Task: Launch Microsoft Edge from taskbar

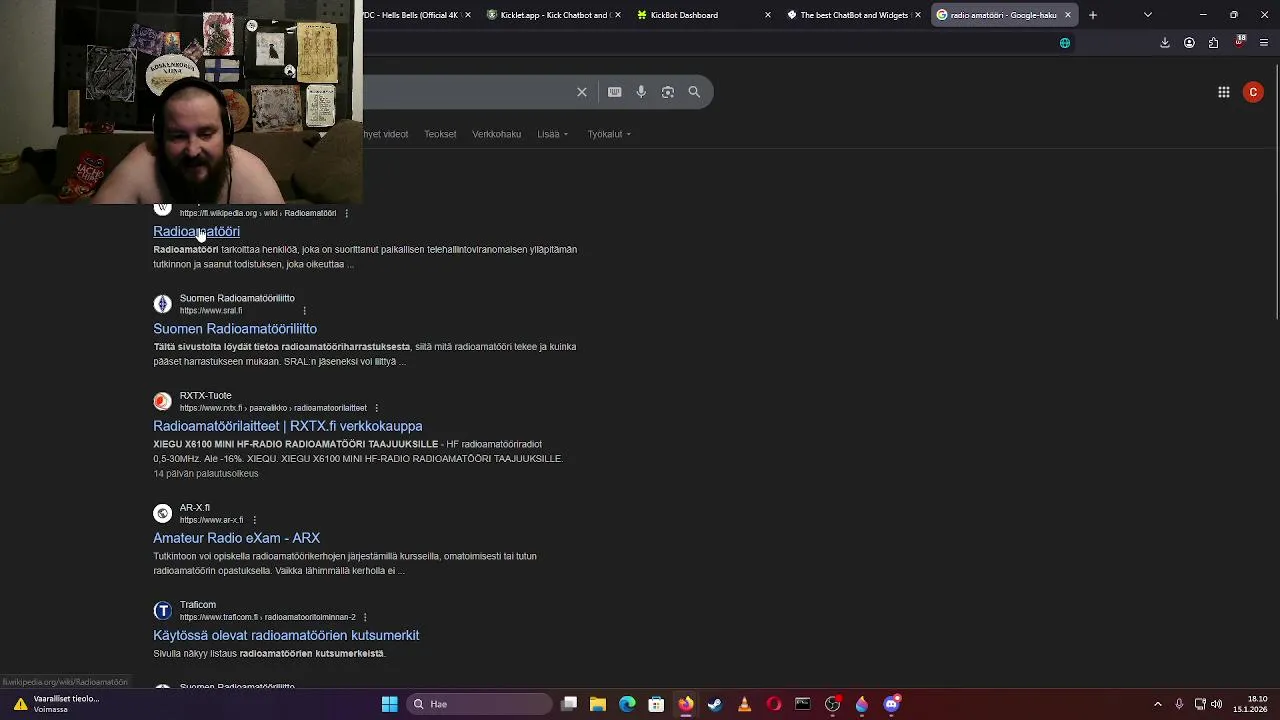Action: point(627,704)
